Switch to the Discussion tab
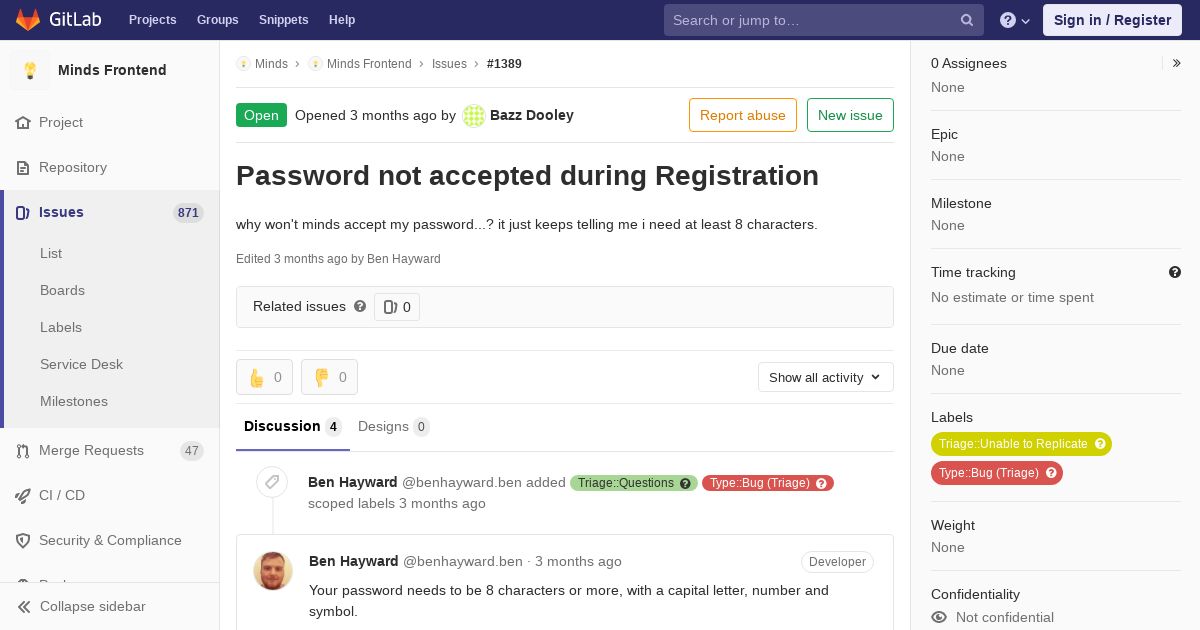 tap(293, 426)
